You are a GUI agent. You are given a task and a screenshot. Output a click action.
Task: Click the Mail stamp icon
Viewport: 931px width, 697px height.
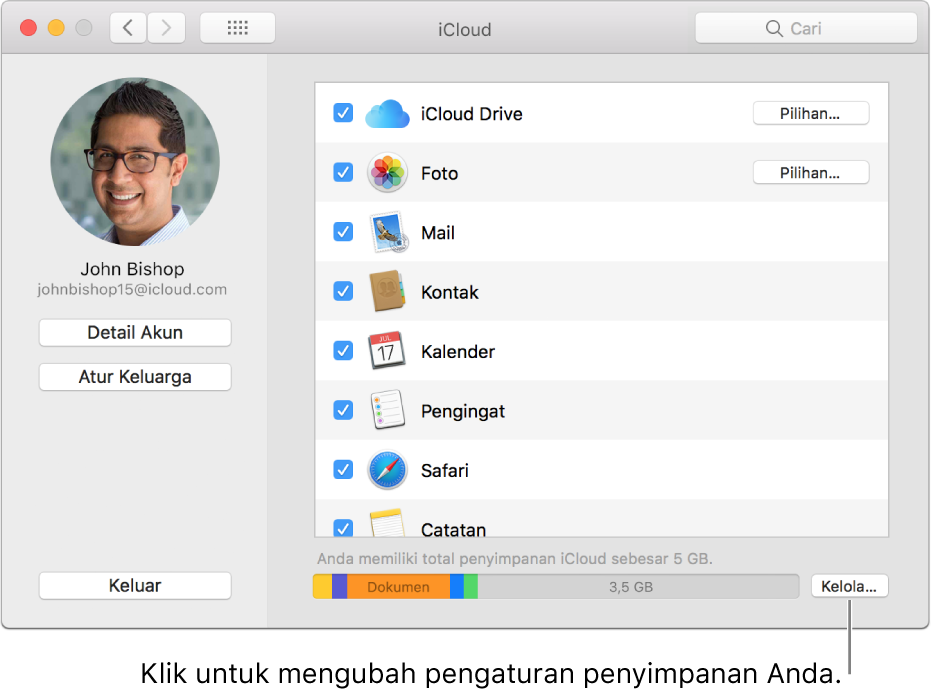[x=387, y=231]
